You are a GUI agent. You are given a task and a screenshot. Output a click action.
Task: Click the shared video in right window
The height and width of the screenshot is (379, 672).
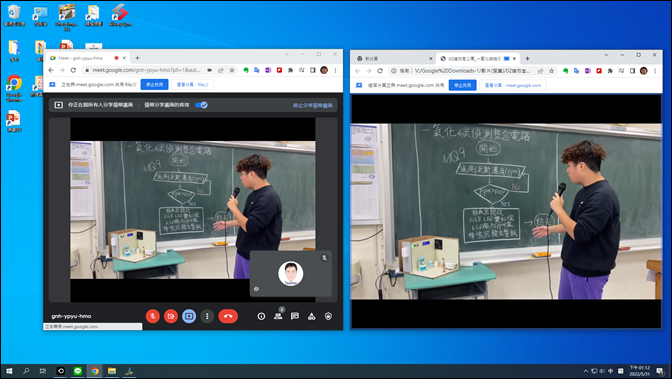506,211
